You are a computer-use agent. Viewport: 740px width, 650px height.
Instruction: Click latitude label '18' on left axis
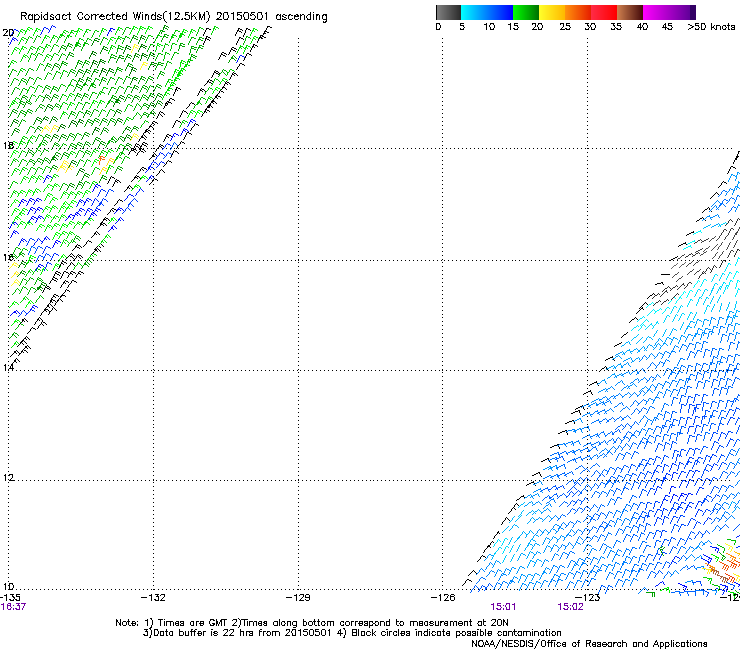pyautogui.click(x=8, y=145)
